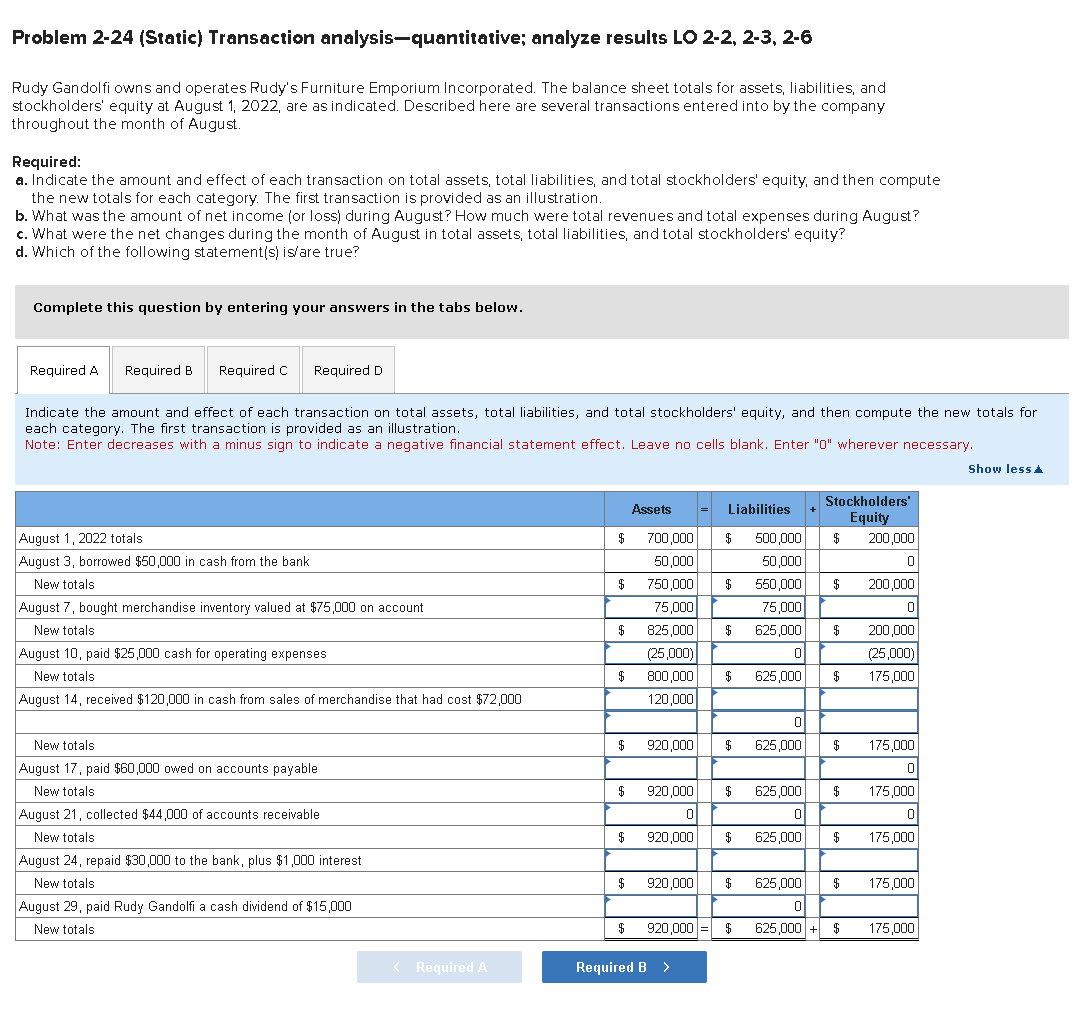
Task: Select the currently active Required A tab
Action: pos(63,369)
